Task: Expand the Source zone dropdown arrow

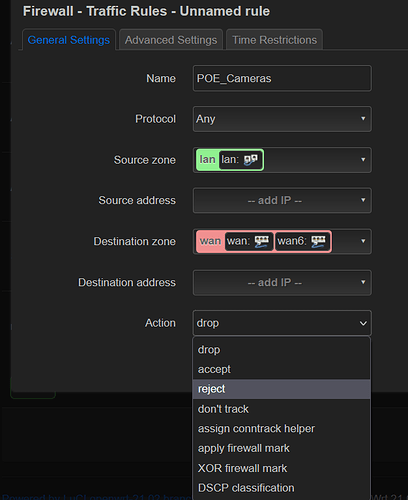Action: point(363,160)
